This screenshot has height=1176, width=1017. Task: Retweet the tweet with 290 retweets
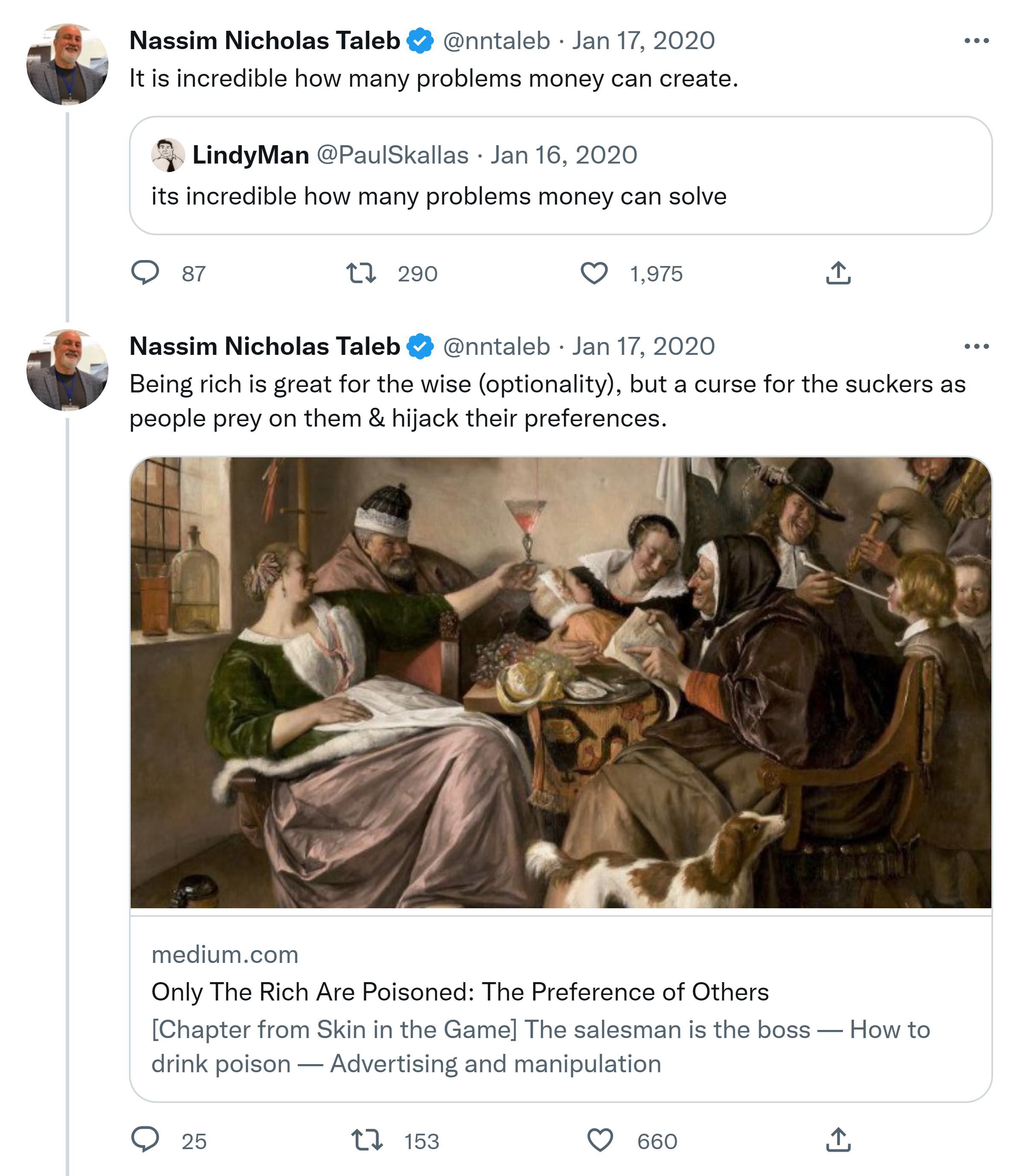(x=362, y=273)
